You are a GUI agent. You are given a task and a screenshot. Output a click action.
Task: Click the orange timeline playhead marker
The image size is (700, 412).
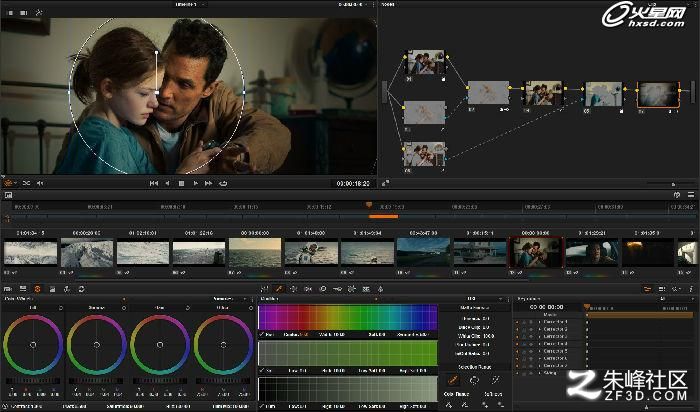369,205
